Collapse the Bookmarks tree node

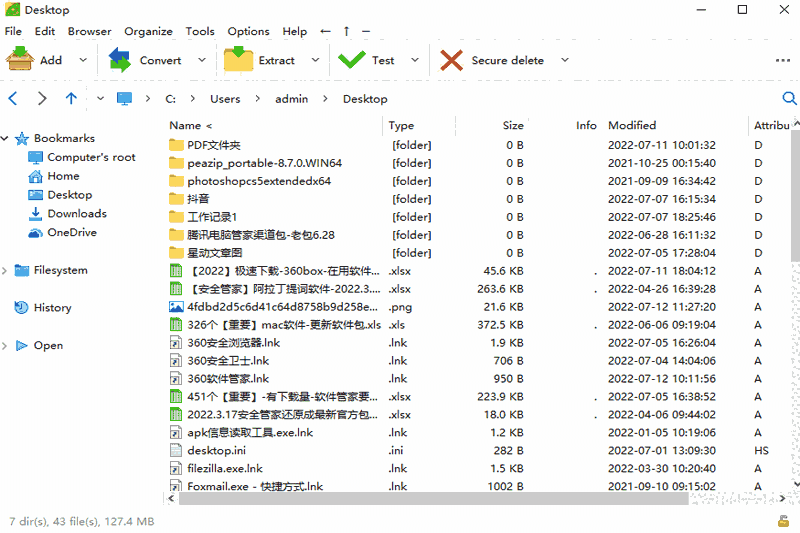5,138
